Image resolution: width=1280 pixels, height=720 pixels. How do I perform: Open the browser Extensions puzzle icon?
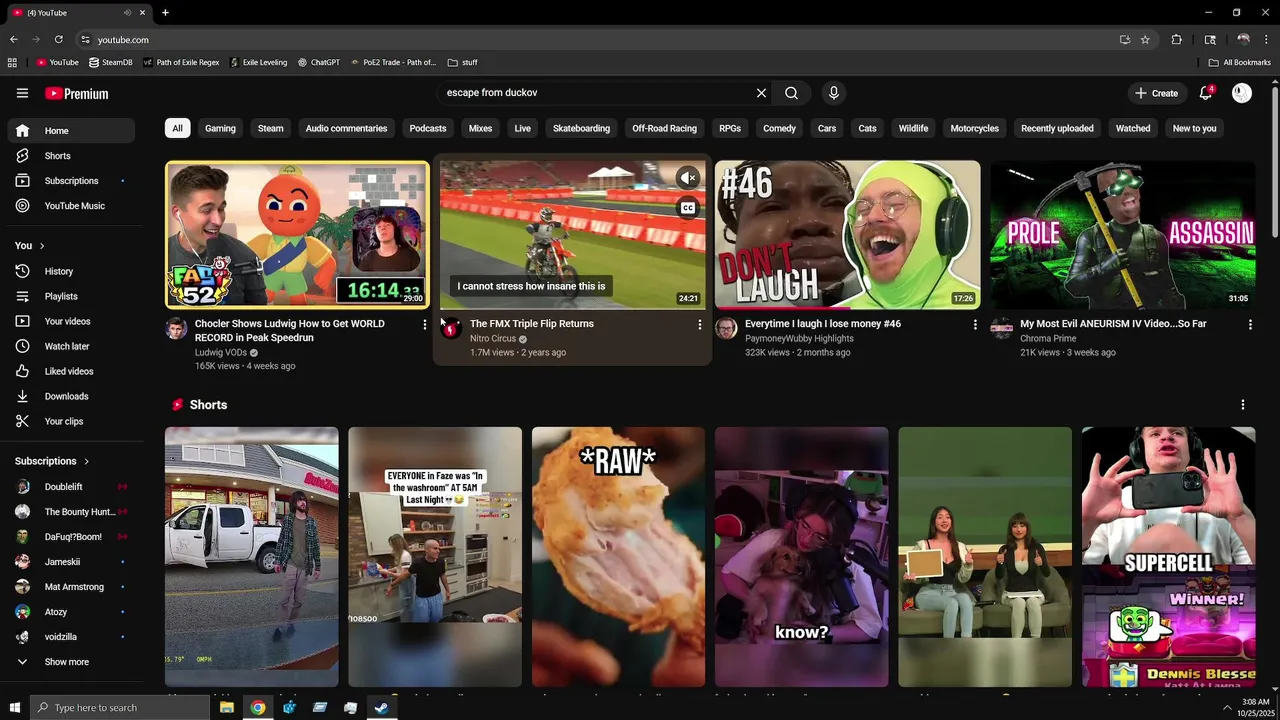[1176, 39]
